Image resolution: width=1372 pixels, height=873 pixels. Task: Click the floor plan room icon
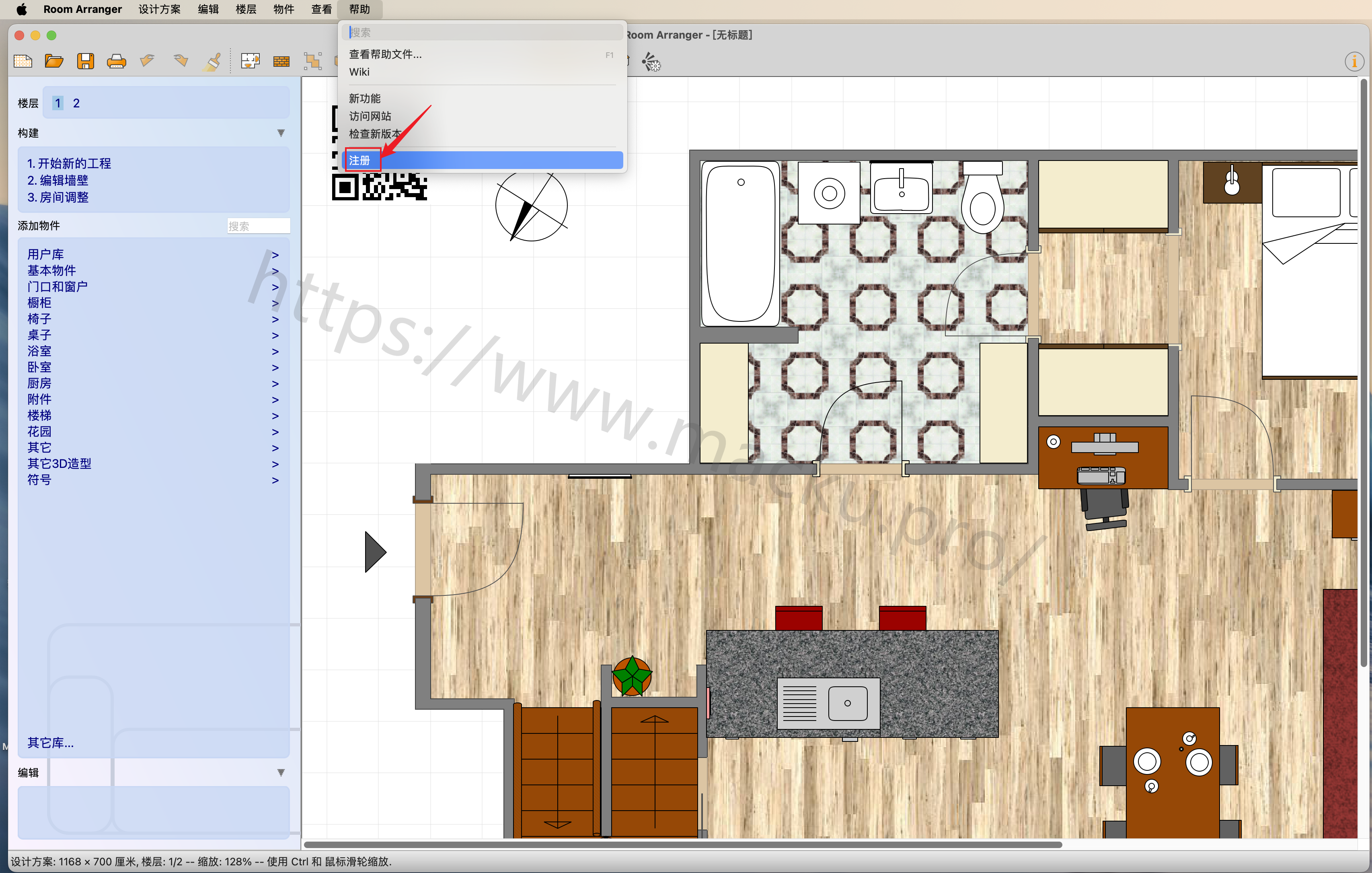tap(250, 61)
